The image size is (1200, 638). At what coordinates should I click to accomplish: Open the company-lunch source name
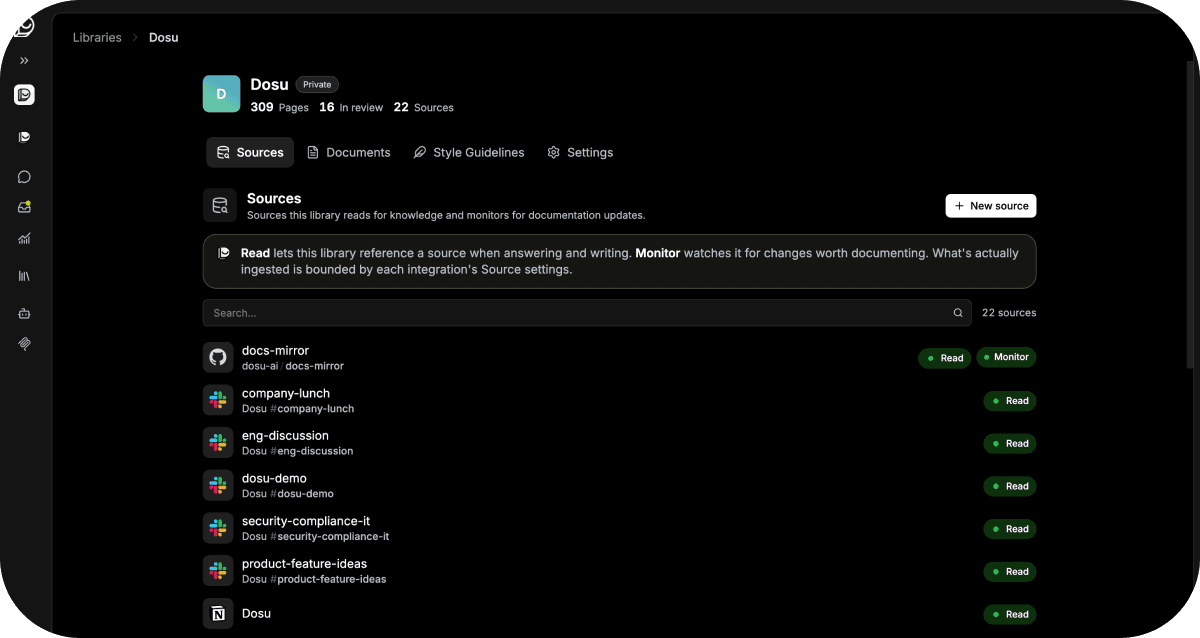point(286,393)
